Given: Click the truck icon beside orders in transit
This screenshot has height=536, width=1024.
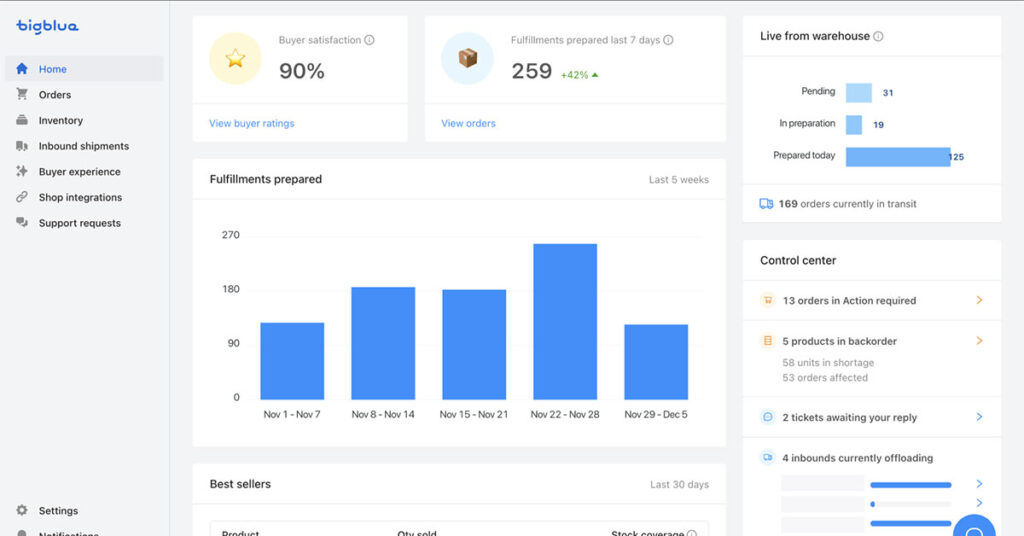Looking at the screenshot, I should (766, 204).
